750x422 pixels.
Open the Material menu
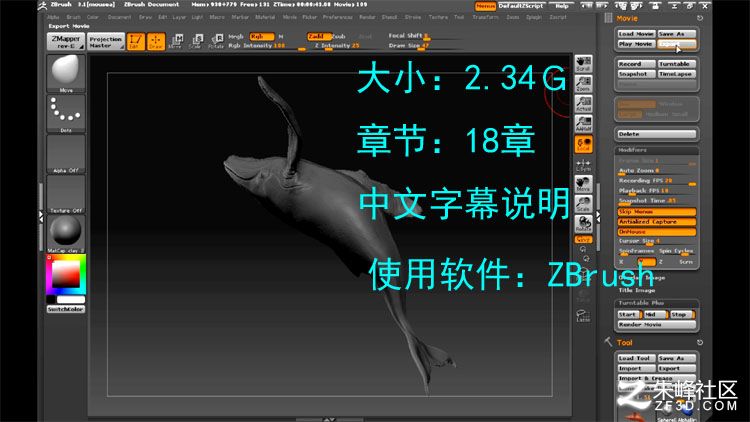click(x=265, y=17)
